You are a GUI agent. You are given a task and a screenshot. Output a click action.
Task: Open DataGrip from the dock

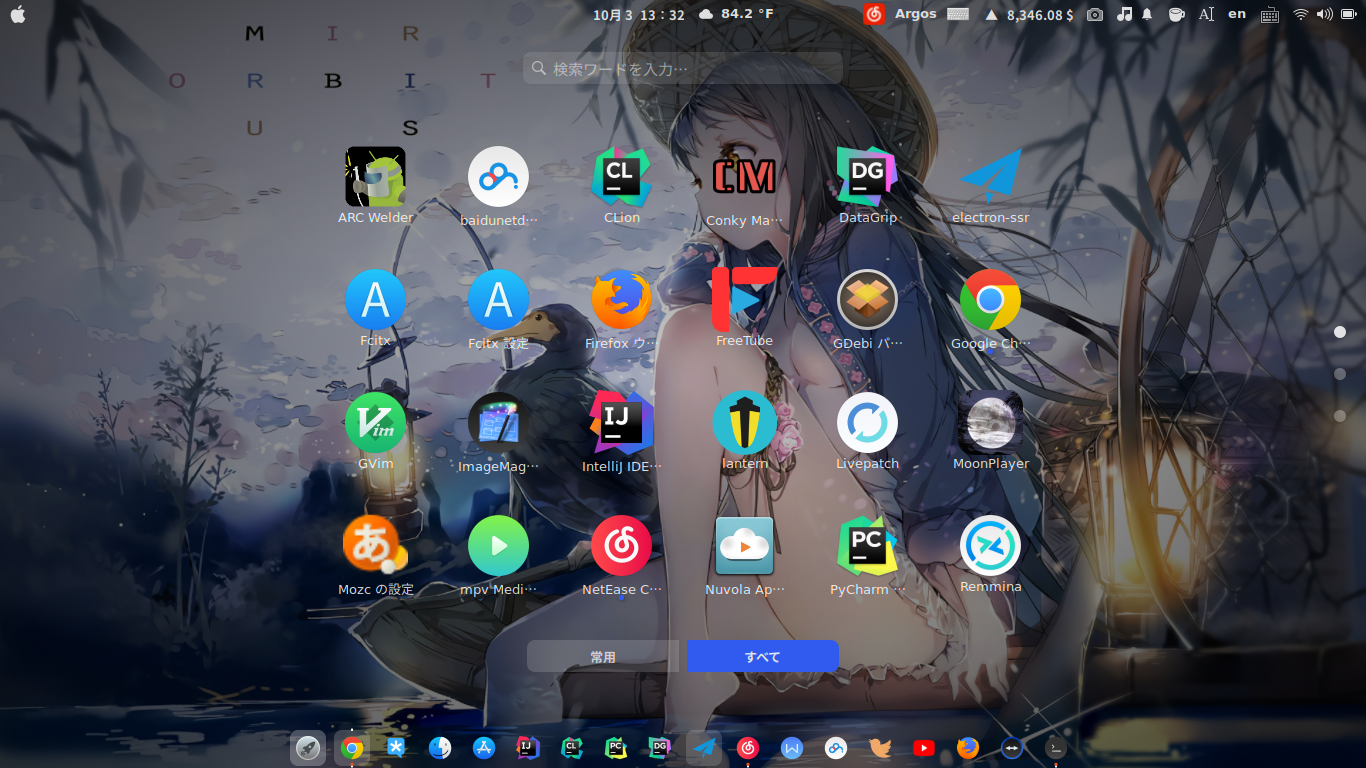pyautogui.click(x=660, y=747)
